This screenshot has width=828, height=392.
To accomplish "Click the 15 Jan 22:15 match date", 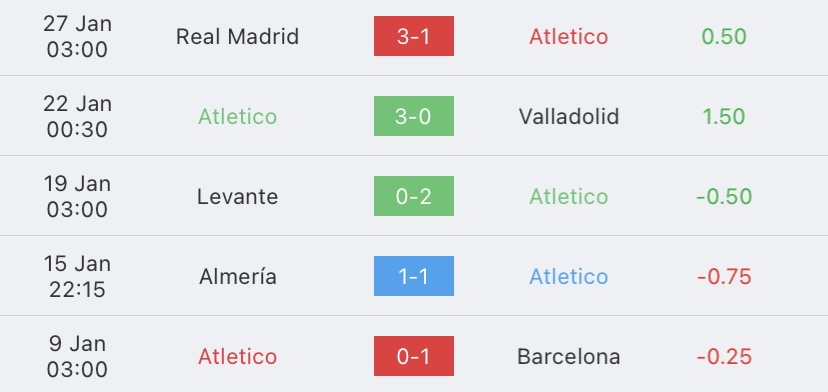I will [x=77, y=276].
